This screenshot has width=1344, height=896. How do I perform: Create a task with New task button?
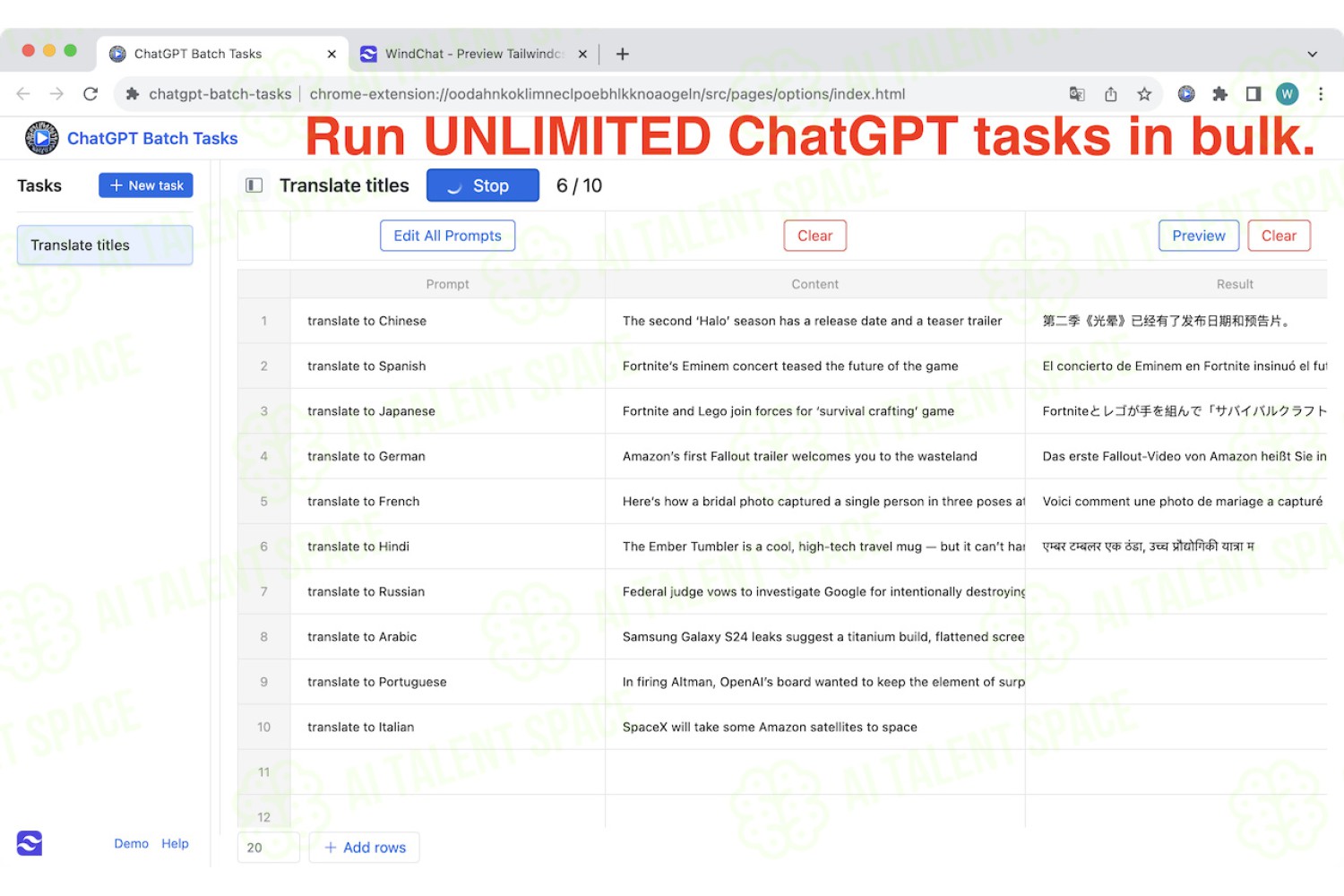(146, 185)
